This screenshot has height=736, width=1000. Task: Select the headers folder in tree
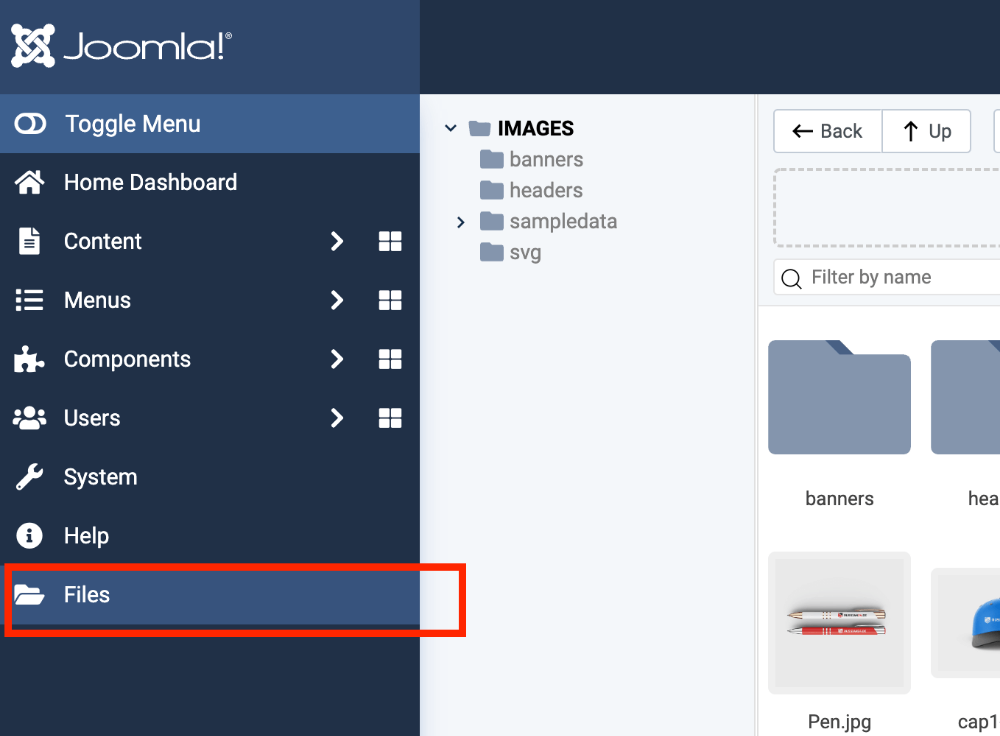545,191
